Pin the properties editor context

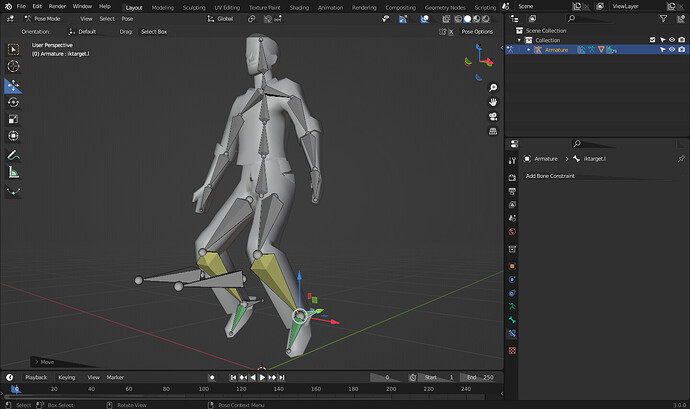tap(681, 158)
